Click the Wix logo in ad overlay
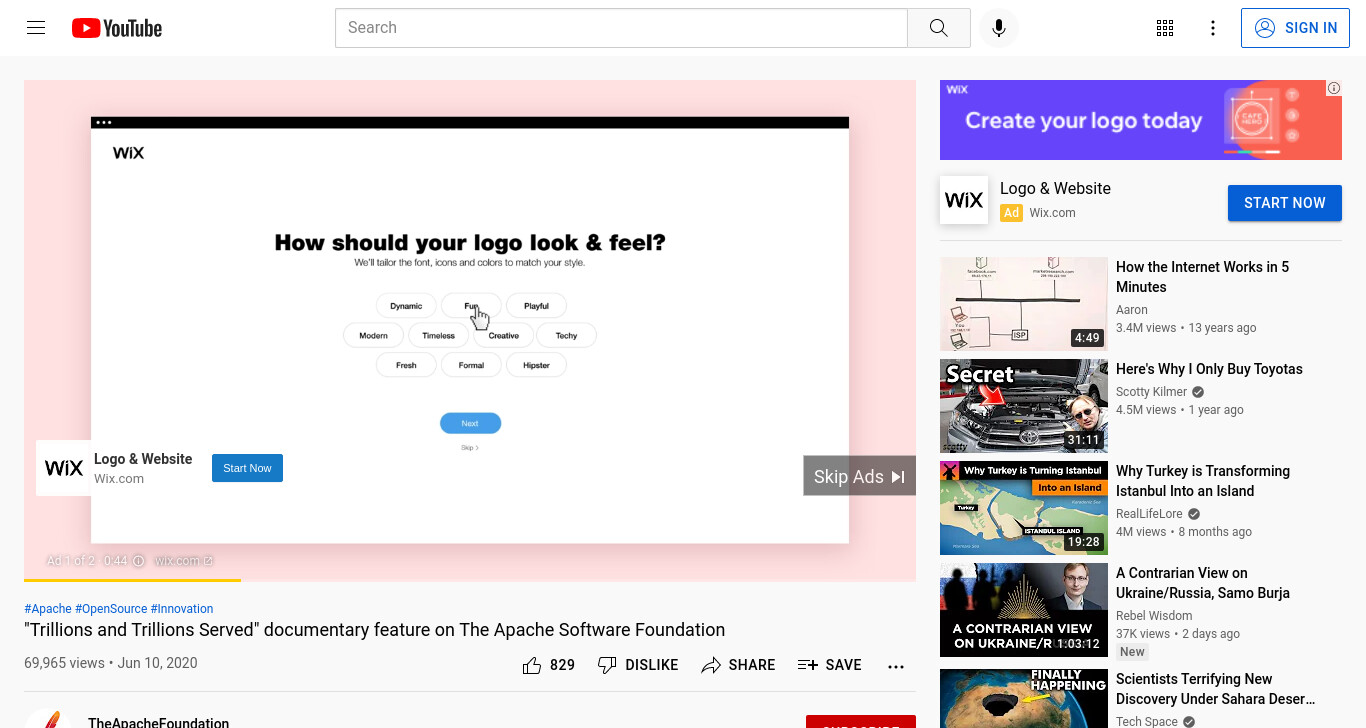This screenshot has width=1366, height=728. tap(64, 468)
